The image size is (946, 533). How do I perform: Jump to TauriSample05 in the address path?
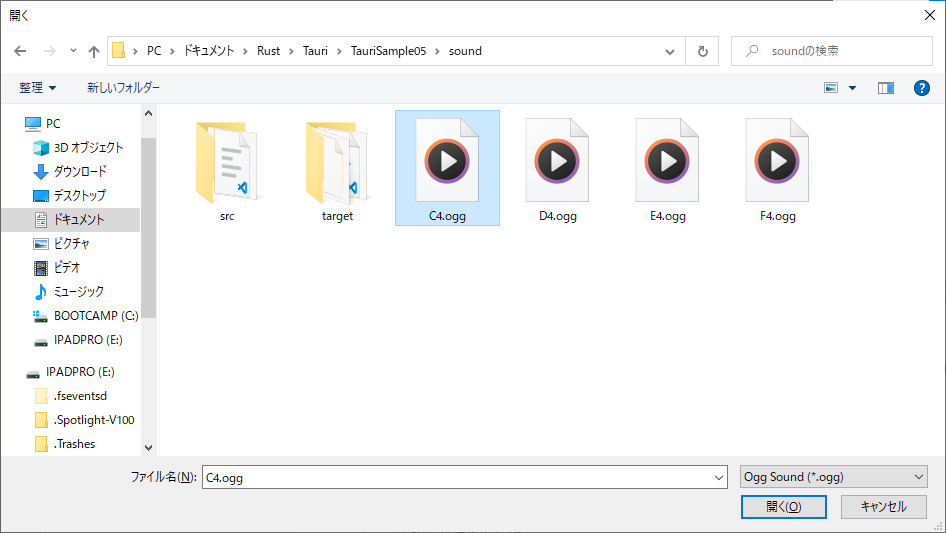click(x=389, y=51)
